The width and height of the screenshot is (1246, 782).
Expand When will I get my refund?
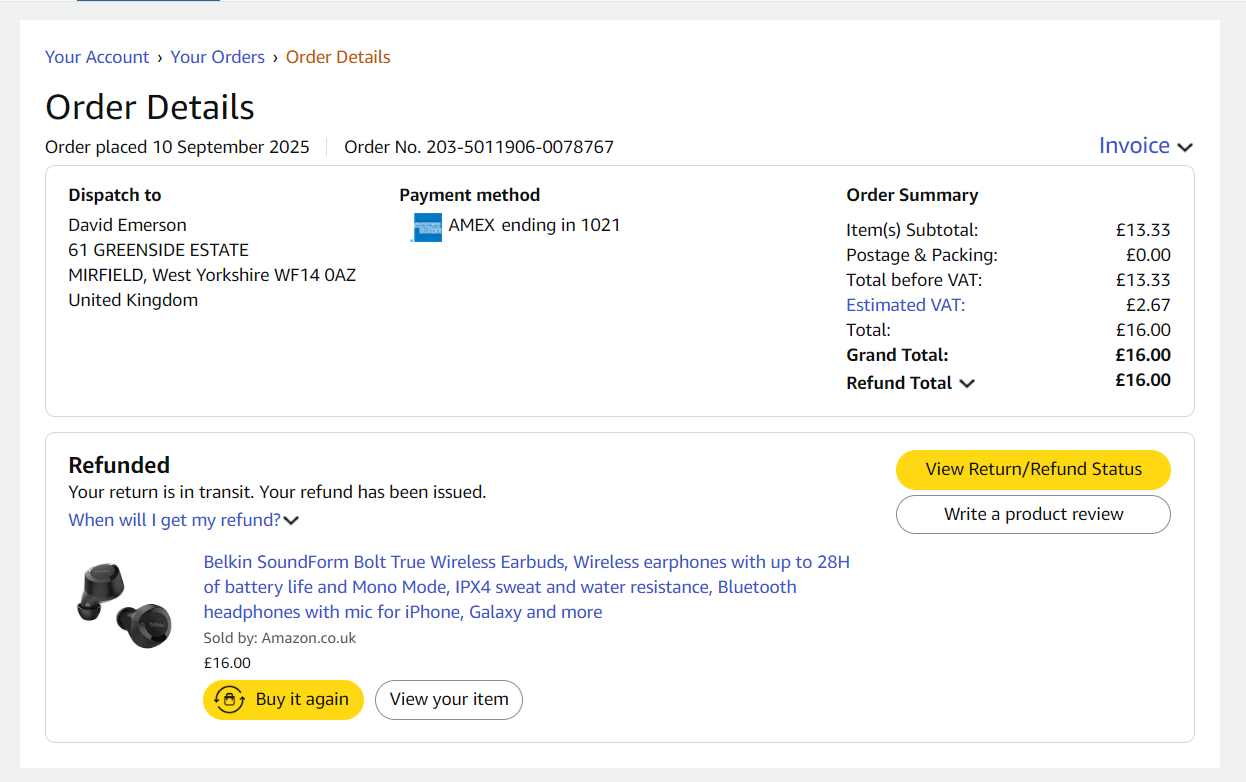coord(184,520)
